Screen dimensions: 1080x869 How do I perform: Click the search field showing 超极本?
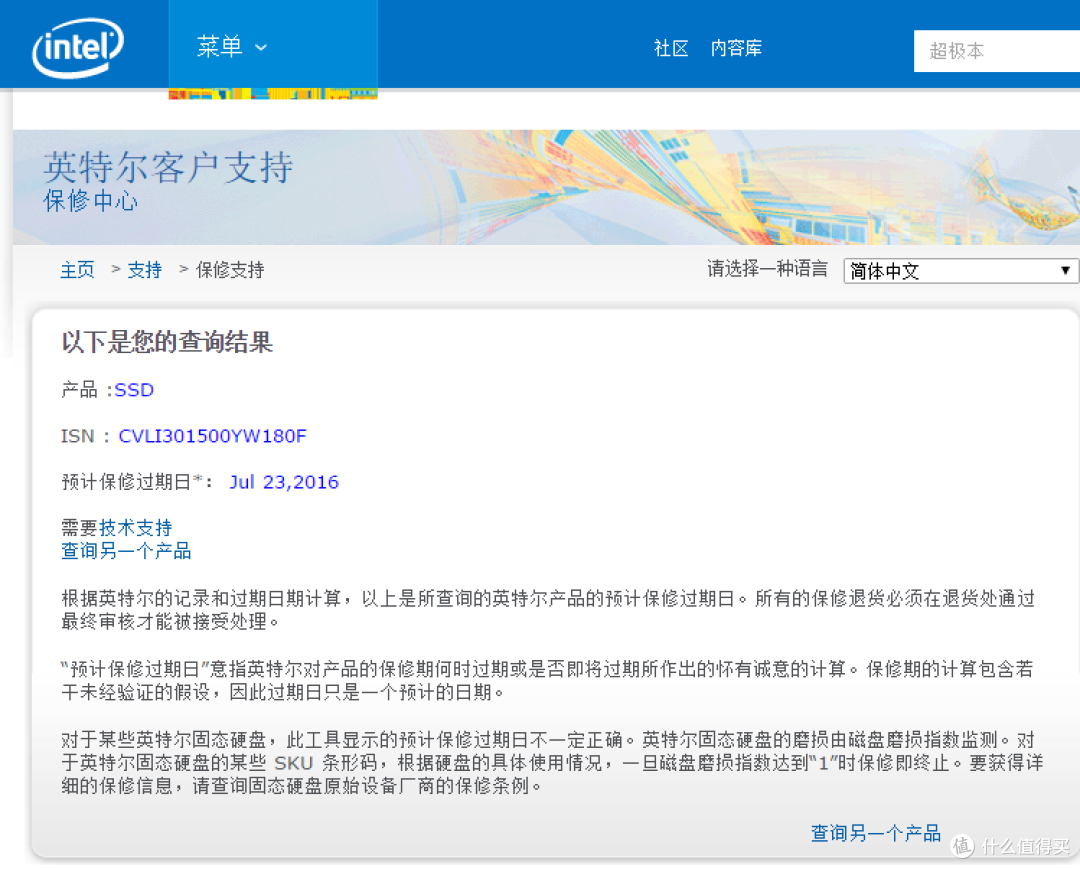coord(996,51)
